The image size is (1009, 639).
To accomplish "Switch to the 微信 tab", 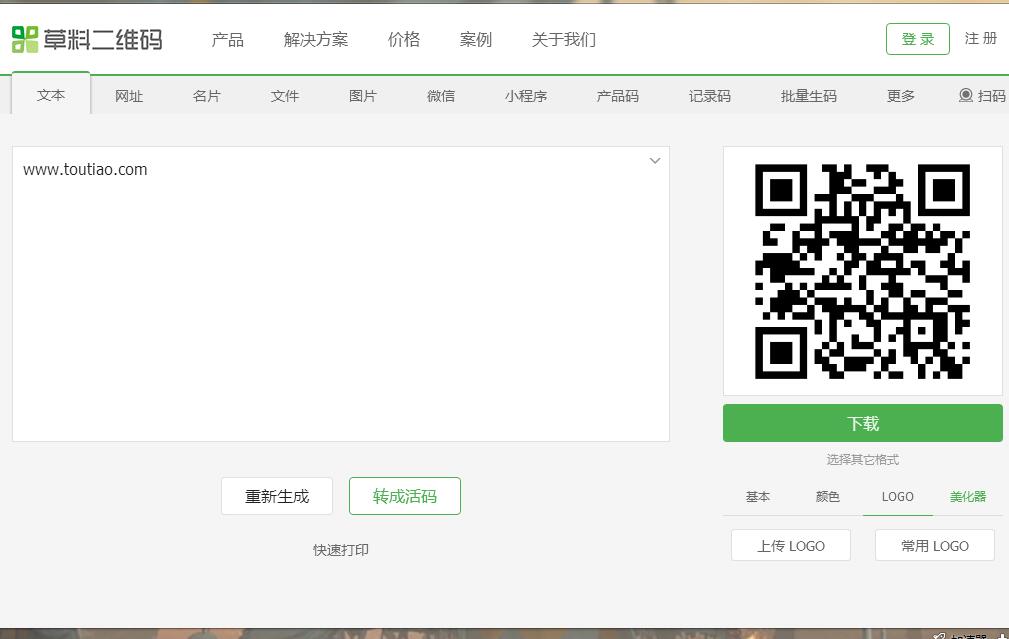I will (x=440, y=95).
